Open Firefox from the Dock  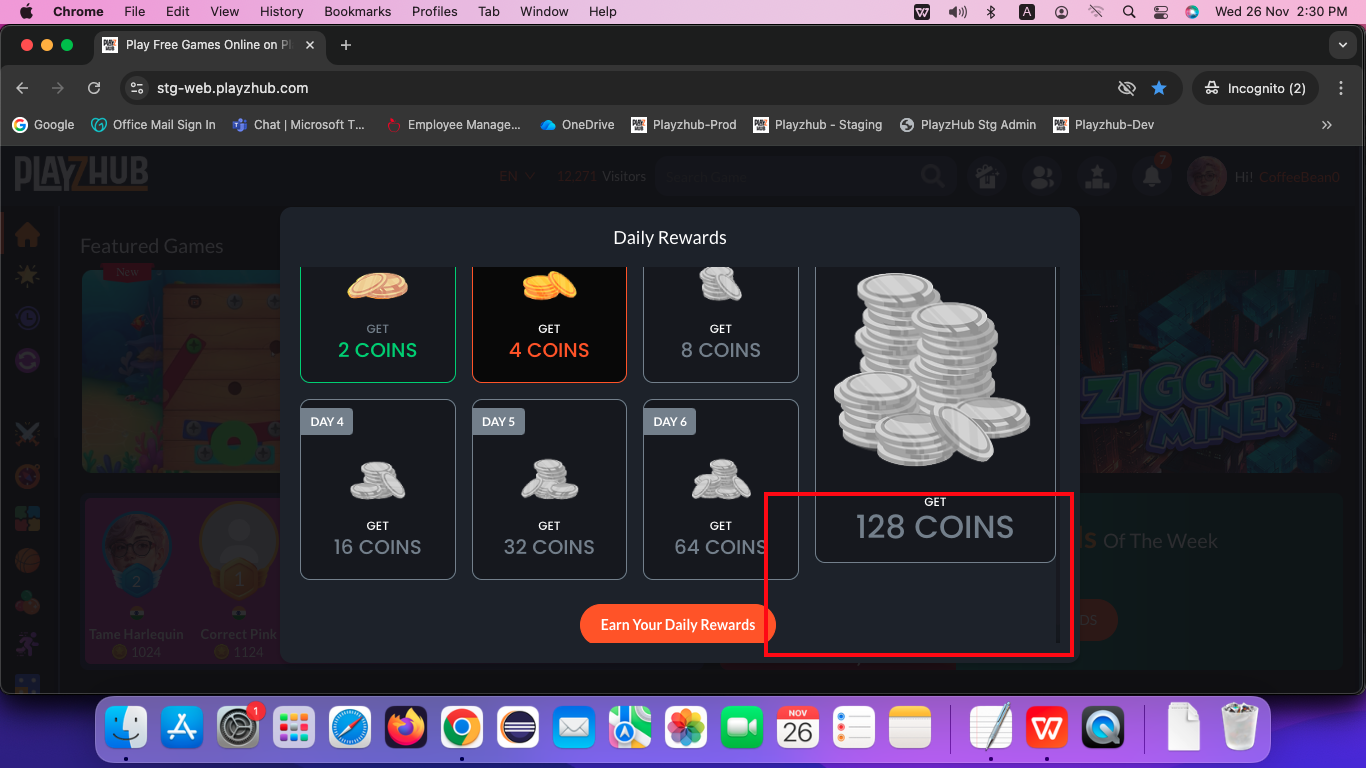click(406, 728)
